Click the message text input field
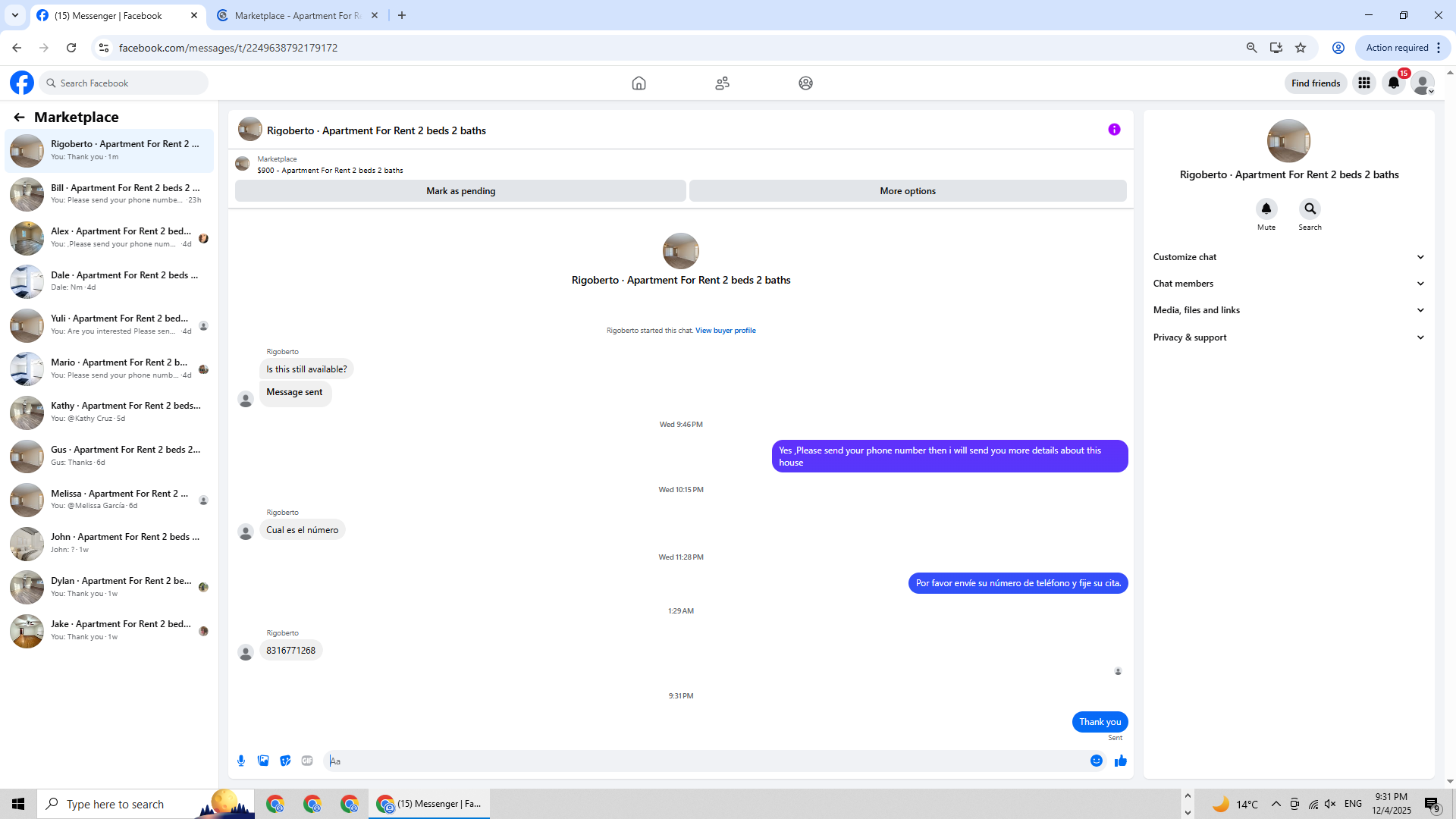 pyautogui.click(x=705, y=761)
